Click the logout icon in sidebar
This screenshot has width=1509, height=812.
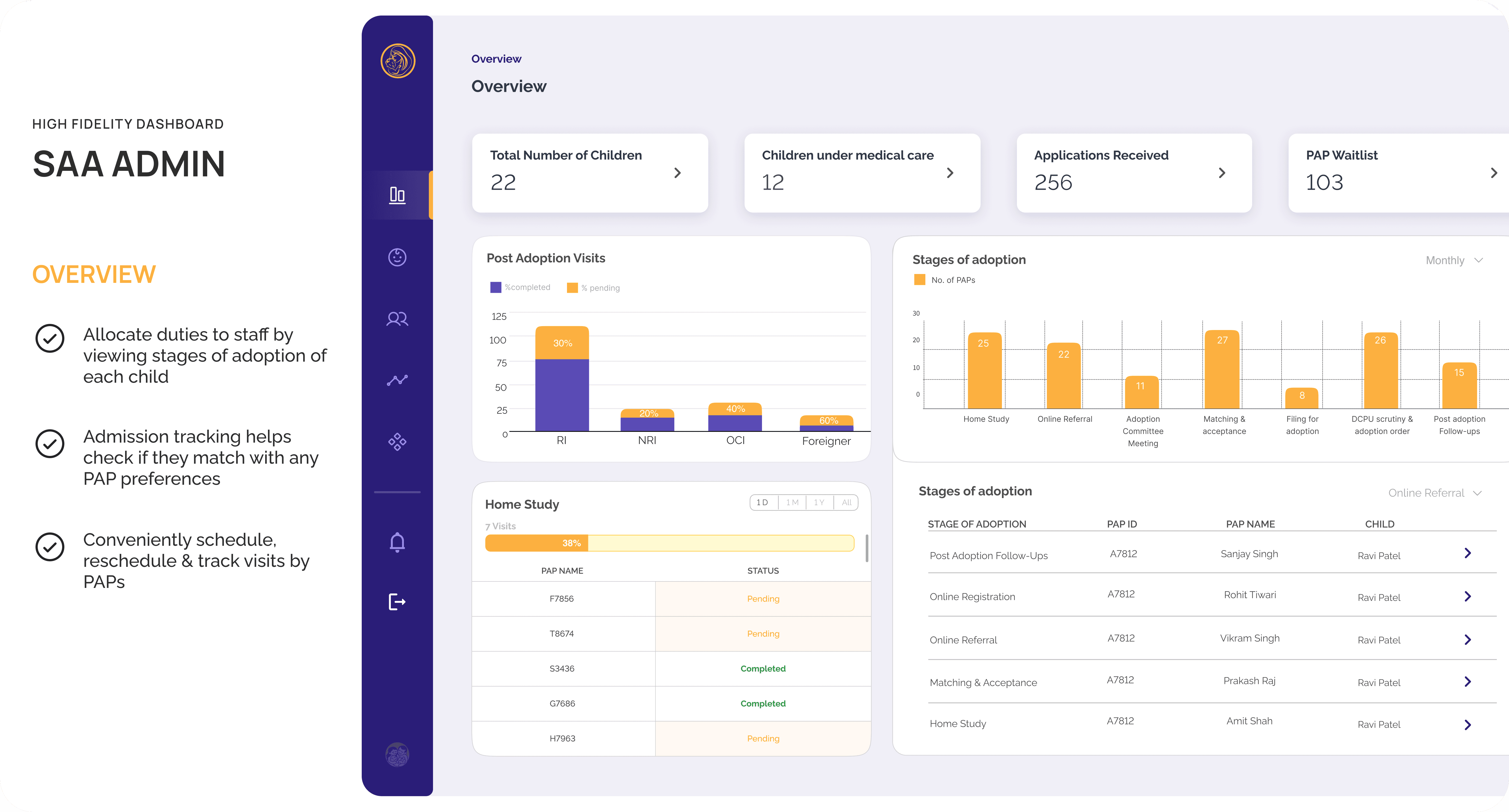tap(397, 602)
